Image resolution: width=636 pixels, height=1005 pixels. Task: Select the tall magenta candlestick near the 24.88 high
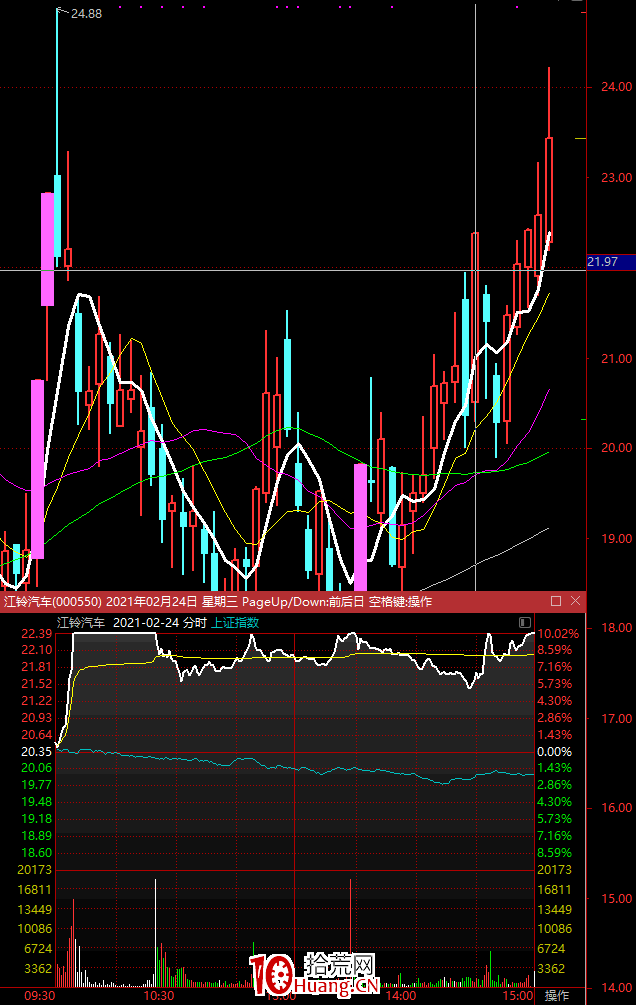[x=46, y=249]
